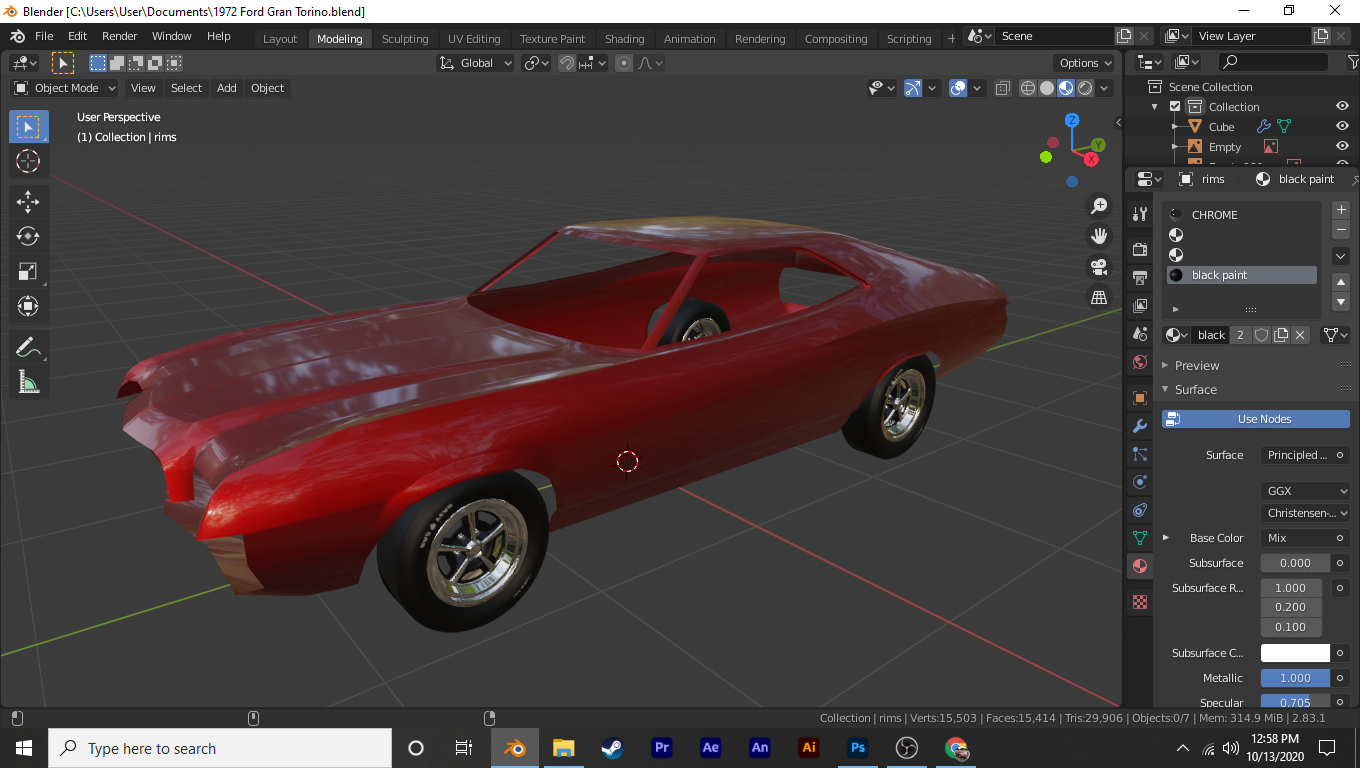This screenshot has width=1360, height=768.
Task: Click the pan hand icon in the viewport
Action: click(x=1099, y=236)
